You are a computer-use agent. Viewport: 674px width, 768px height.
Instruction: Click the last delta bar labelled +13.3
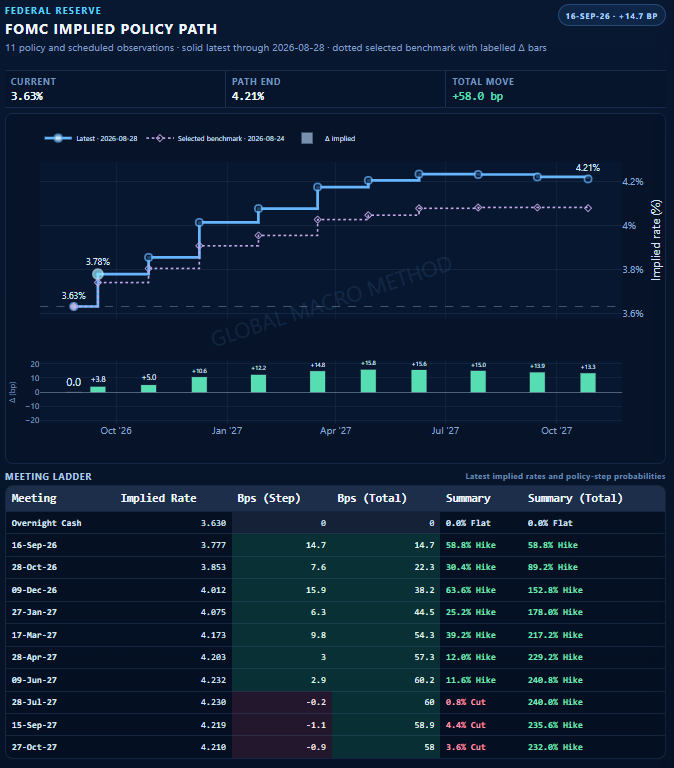coord(588,383)
